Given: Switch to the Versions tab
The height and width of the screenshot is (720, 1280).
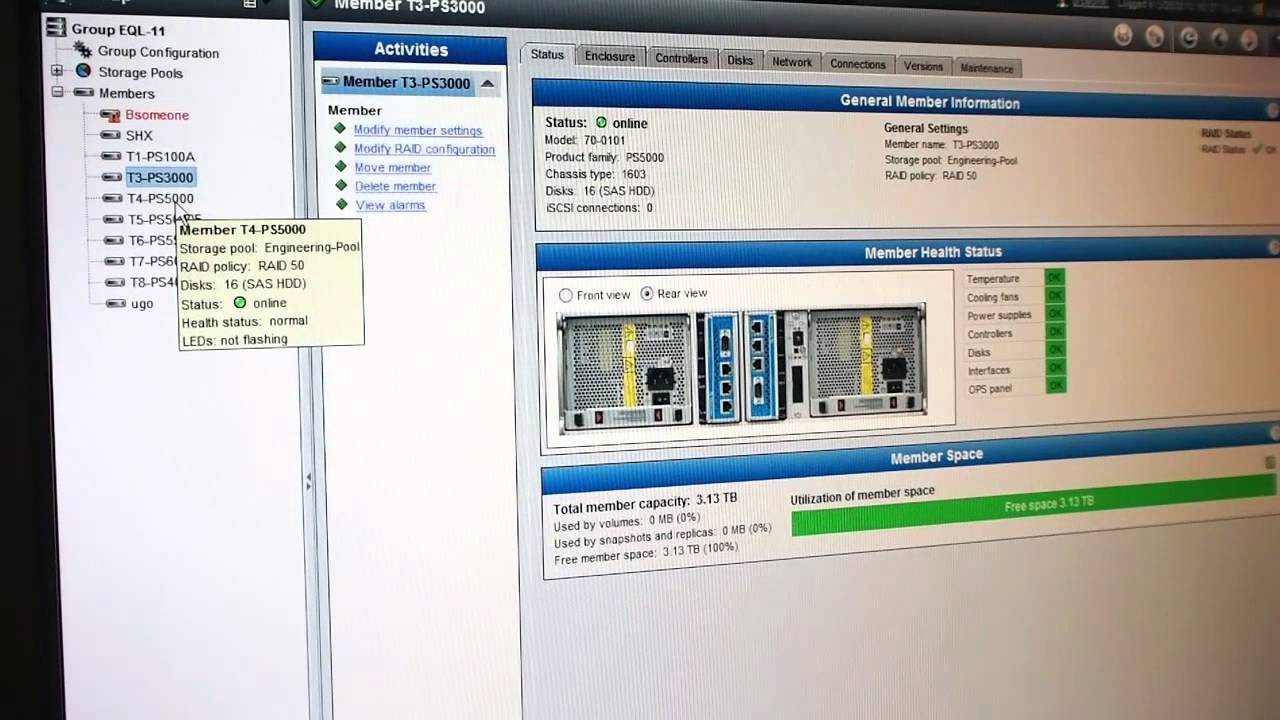Looking at the screenshot, I should (x=923, y=66).
